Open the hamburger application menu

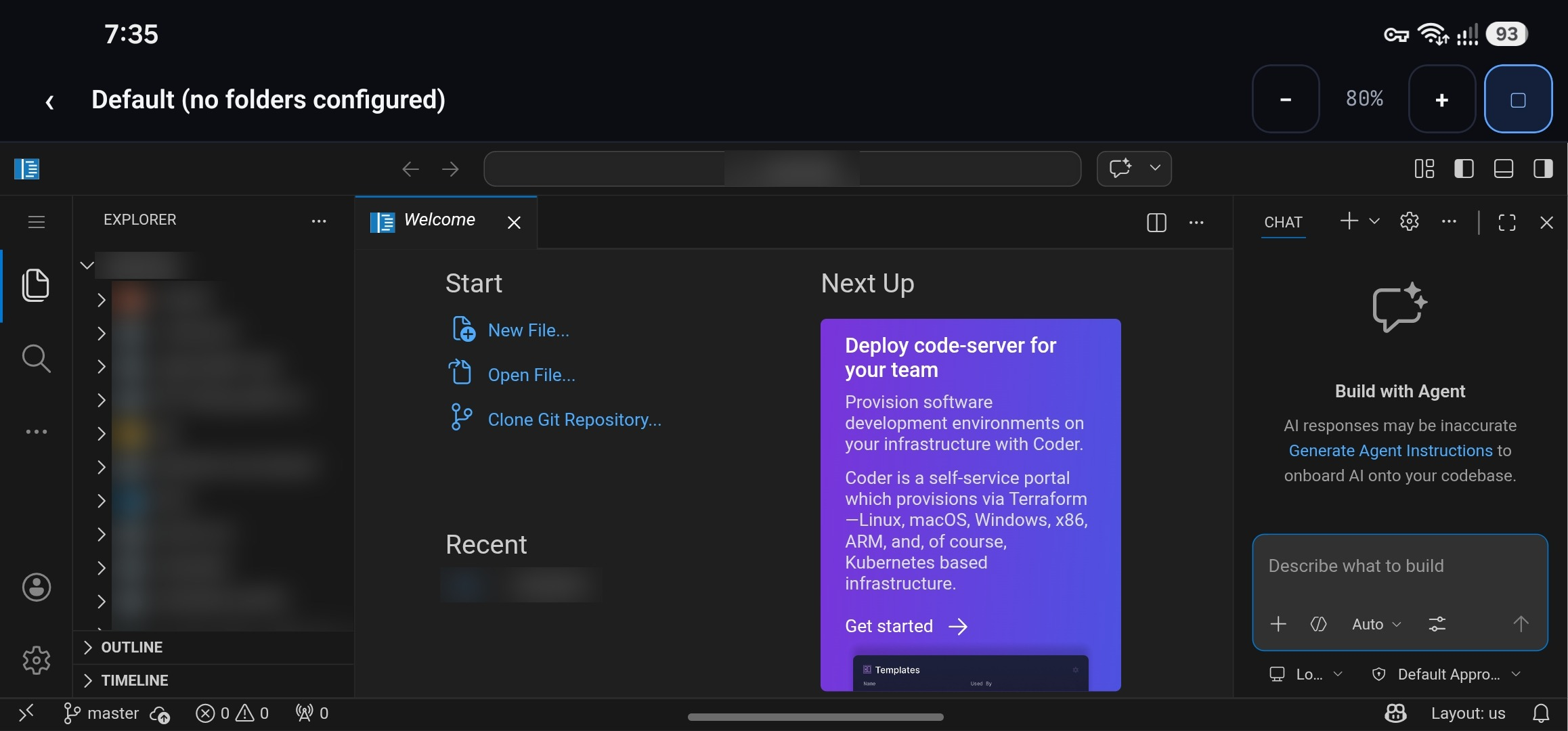36,222
